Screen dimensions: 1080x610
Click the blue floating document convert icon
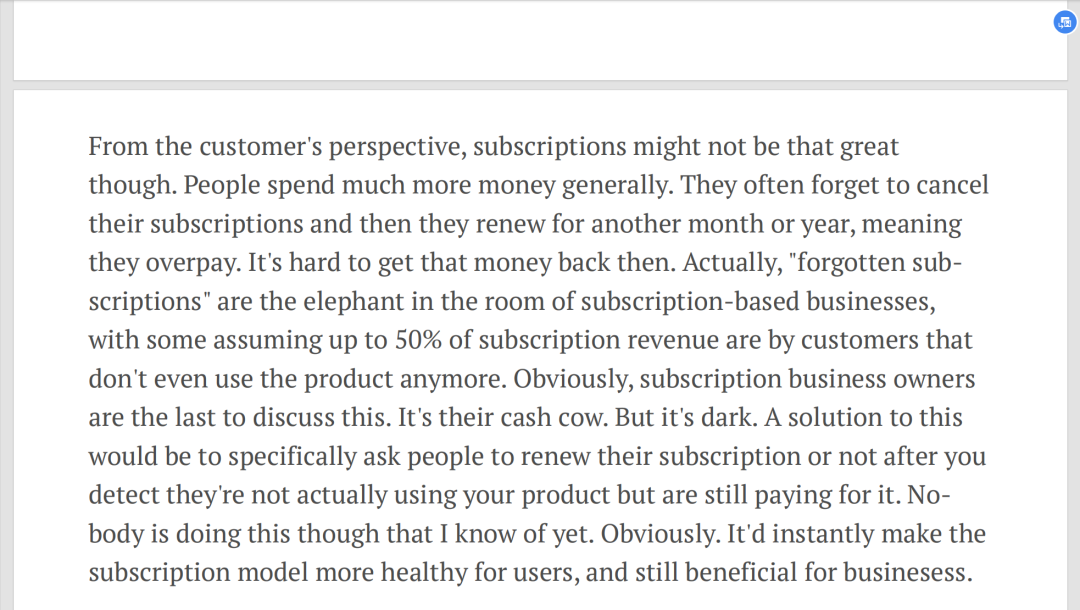click(1065, 22)
